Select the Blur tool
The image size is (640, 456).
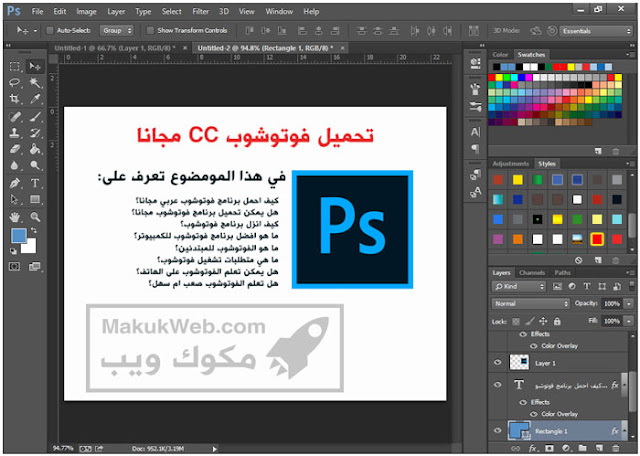[15, 165]
